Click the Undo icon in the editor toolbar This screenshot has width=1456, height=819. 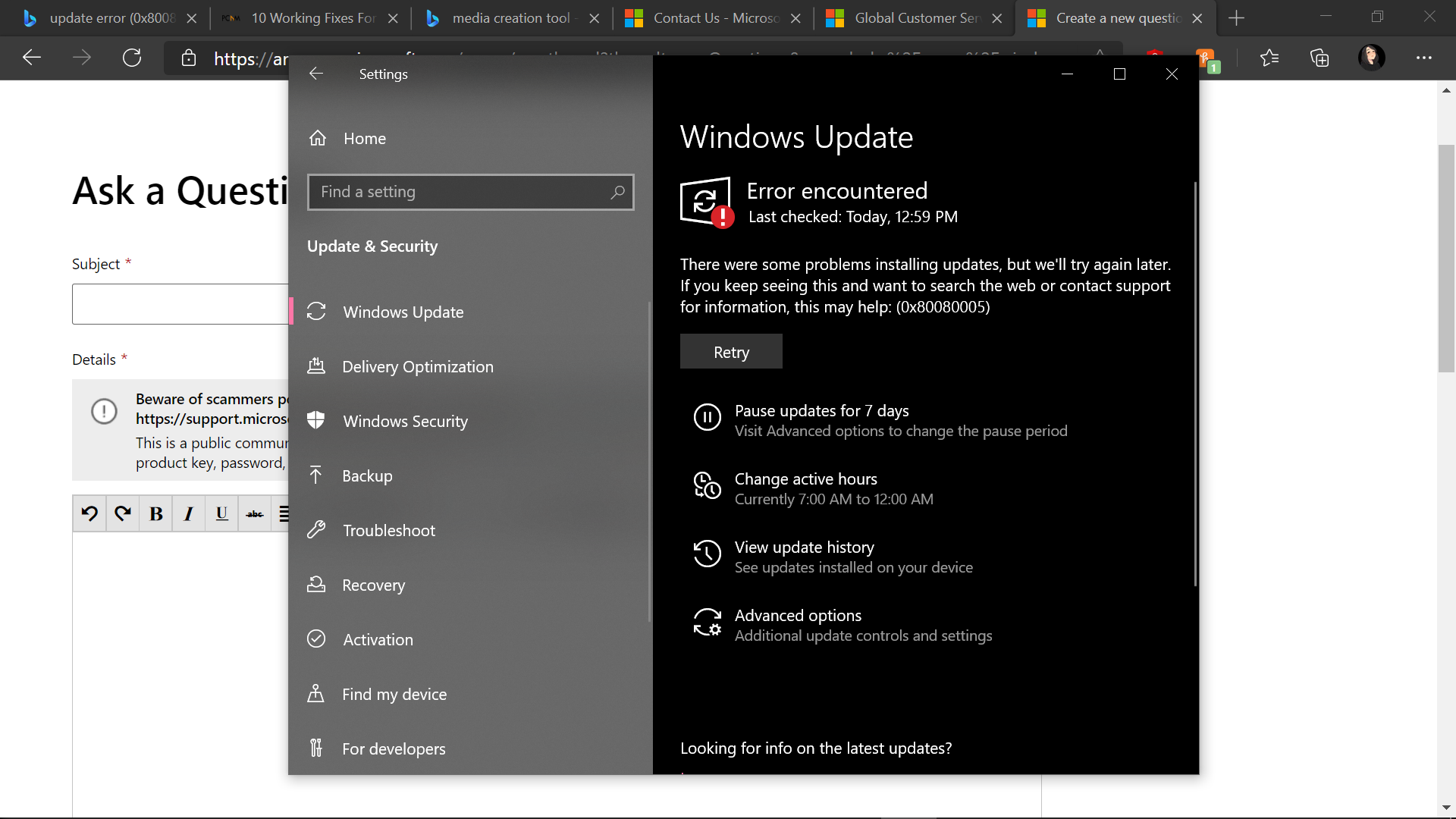click(89, 513)
